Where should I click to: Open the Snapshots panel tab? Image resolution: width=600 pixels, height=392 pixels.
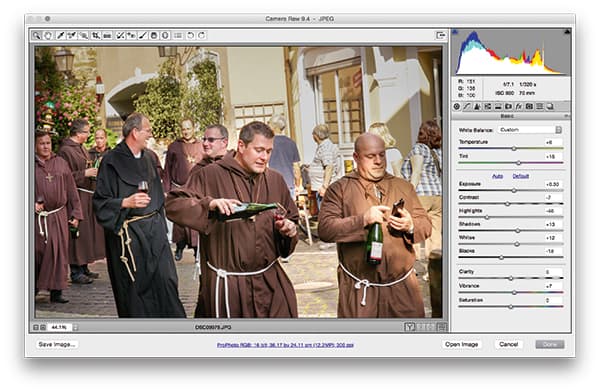coord(549,107)
